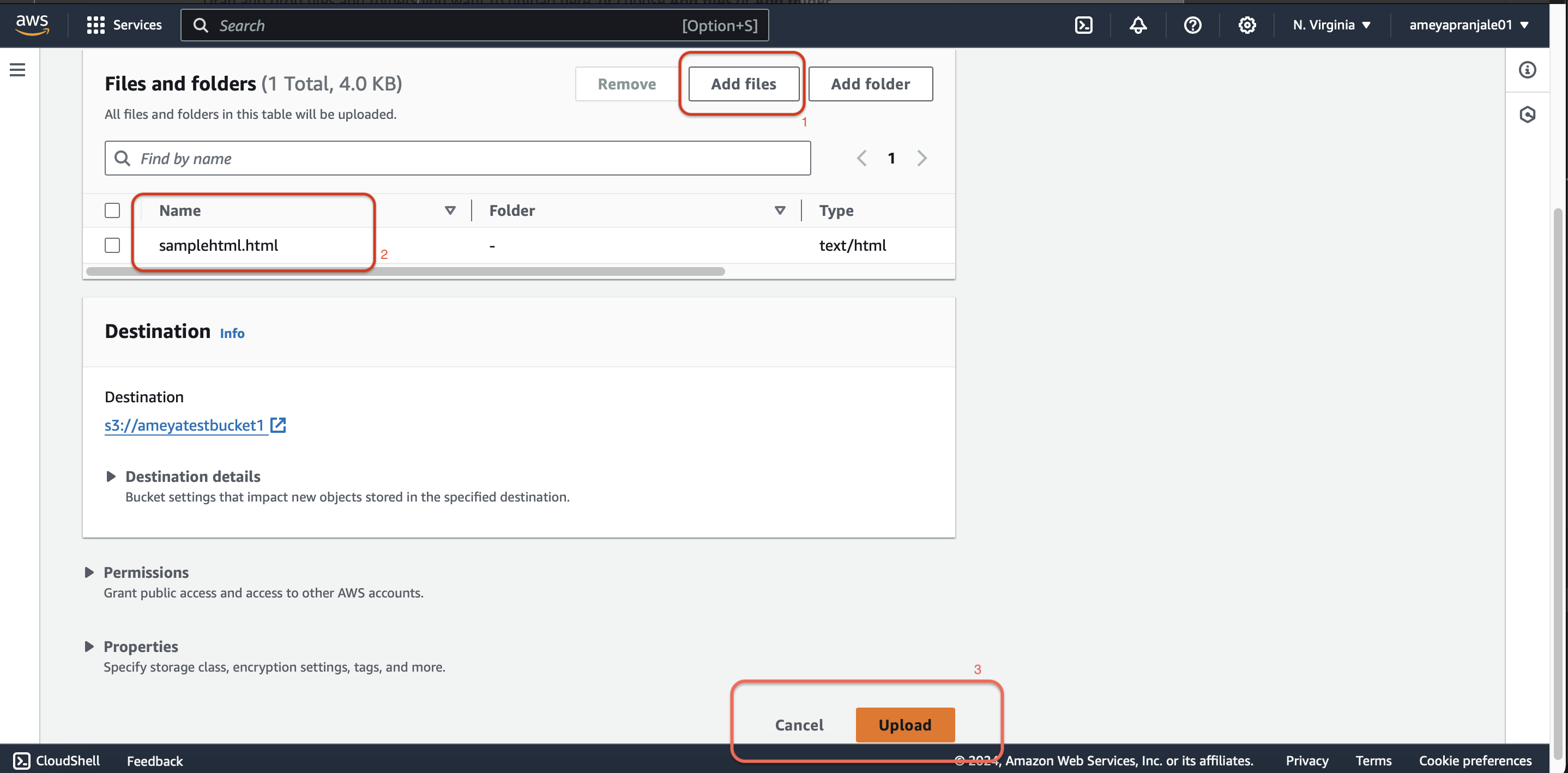Go to the next page arrow
1568x773 pixels.
(x=921, y=158)
